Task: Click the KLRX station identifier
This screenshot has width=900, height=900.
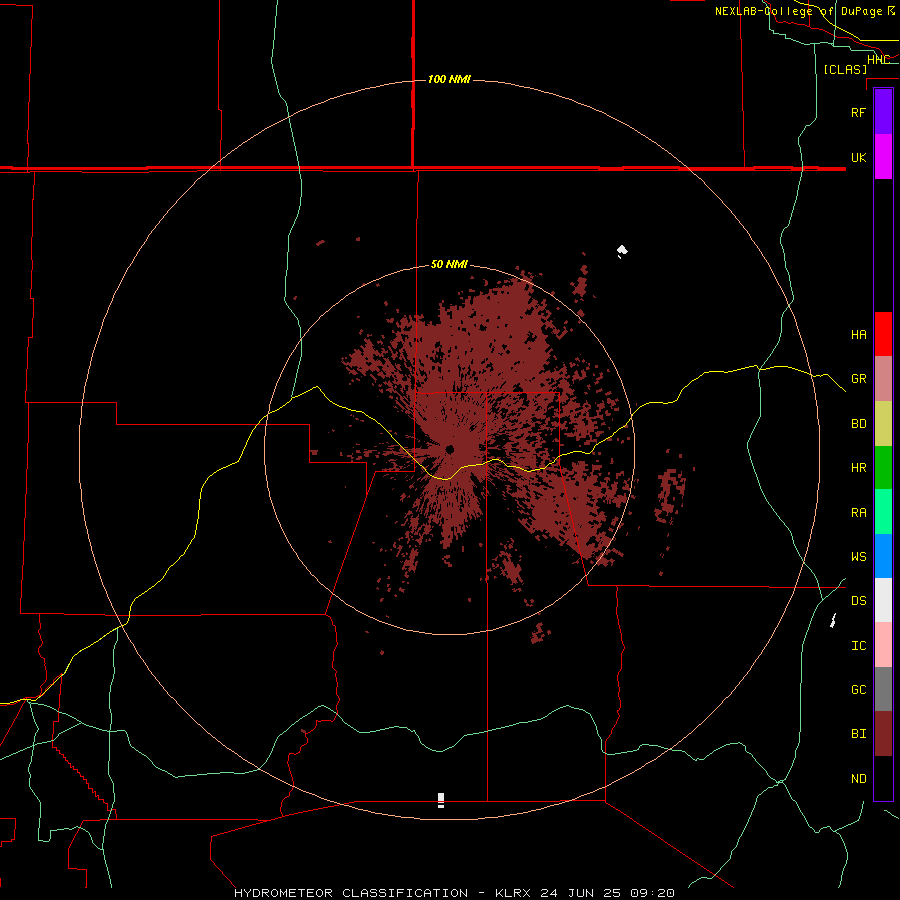Action: coord(513,893)
